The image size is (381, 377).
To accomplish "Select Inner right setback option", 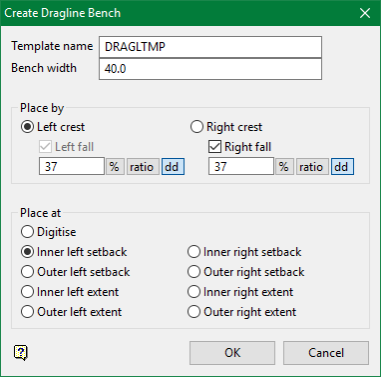I will pyautogui.click(x=194, y=252).
